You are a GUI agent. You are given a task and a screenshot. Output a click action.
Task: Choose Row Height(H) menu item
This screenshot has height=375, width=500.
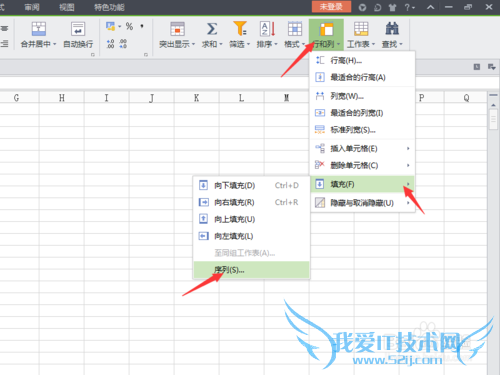[x=362, y=60]
